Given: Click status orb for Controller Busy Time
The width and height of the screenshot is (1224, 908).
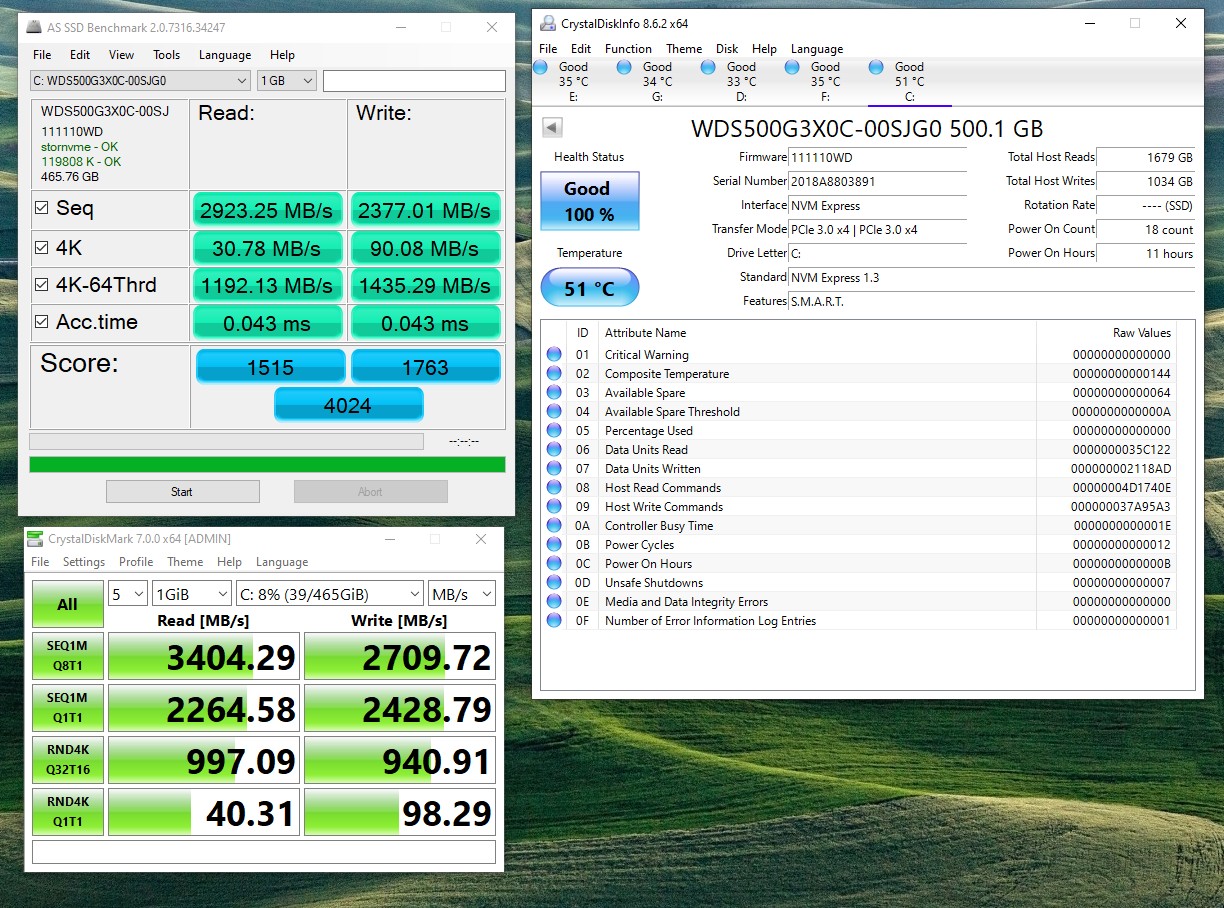Looking at the screenshot, I should click(554, 526).
